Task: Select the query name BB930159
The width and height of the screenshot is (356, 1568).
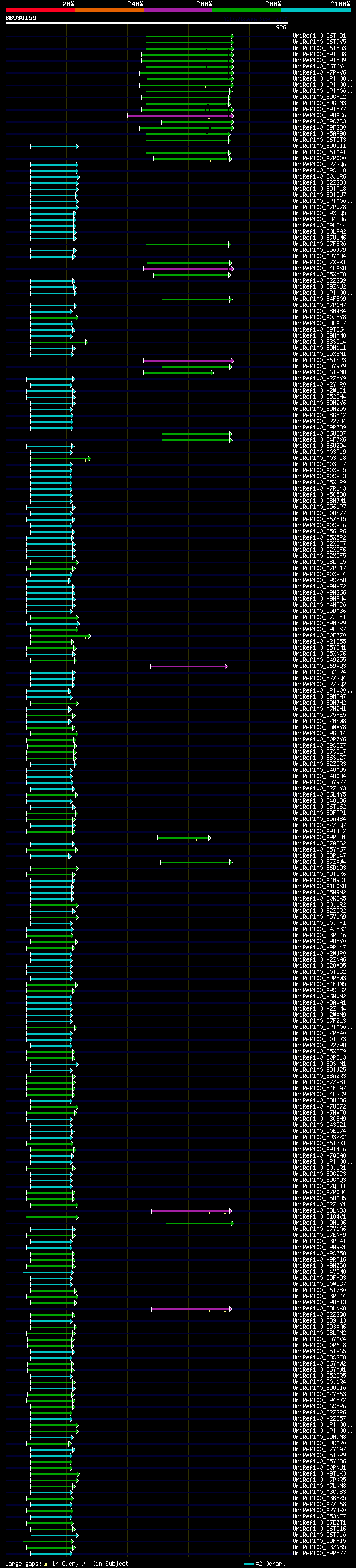Action: click(21, 18)
